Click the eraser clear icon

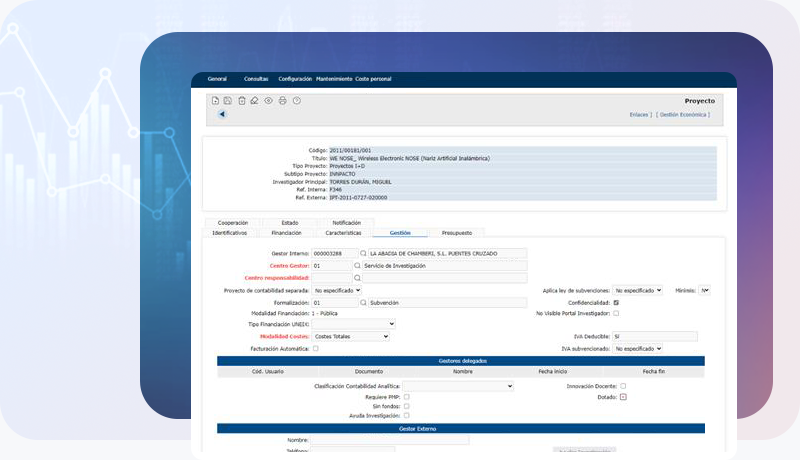[254, 101]
